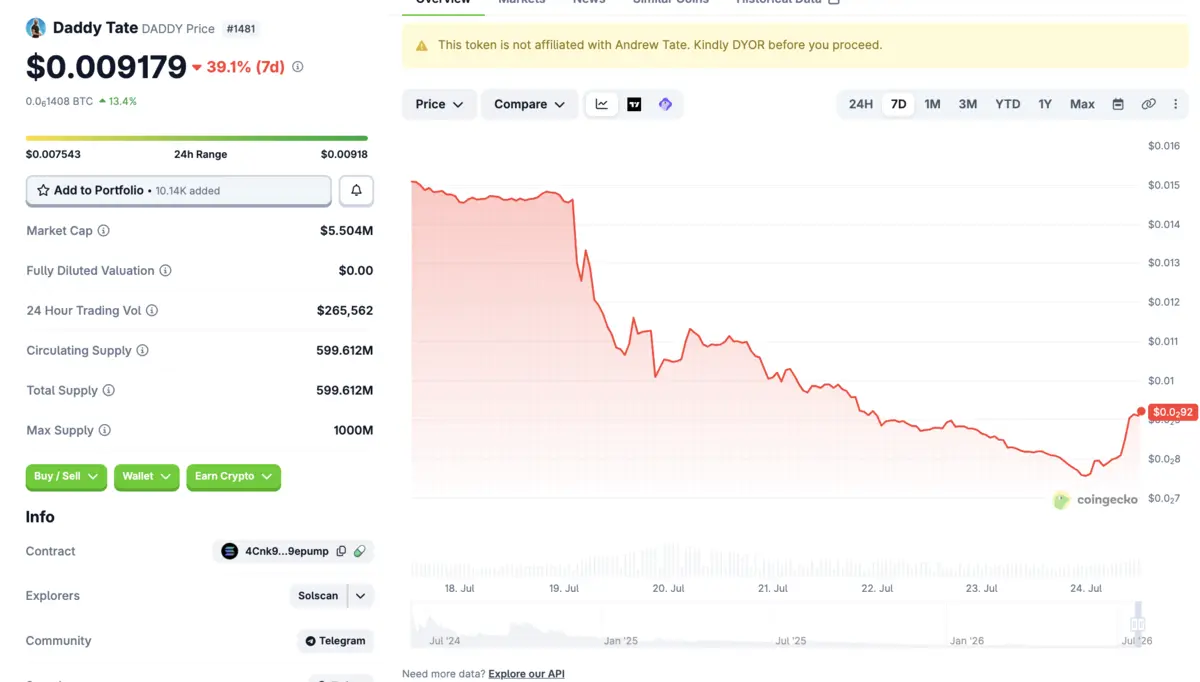Select the 1M time range
This screenshot has height=682, width=1200.
(x=932, y=104)
